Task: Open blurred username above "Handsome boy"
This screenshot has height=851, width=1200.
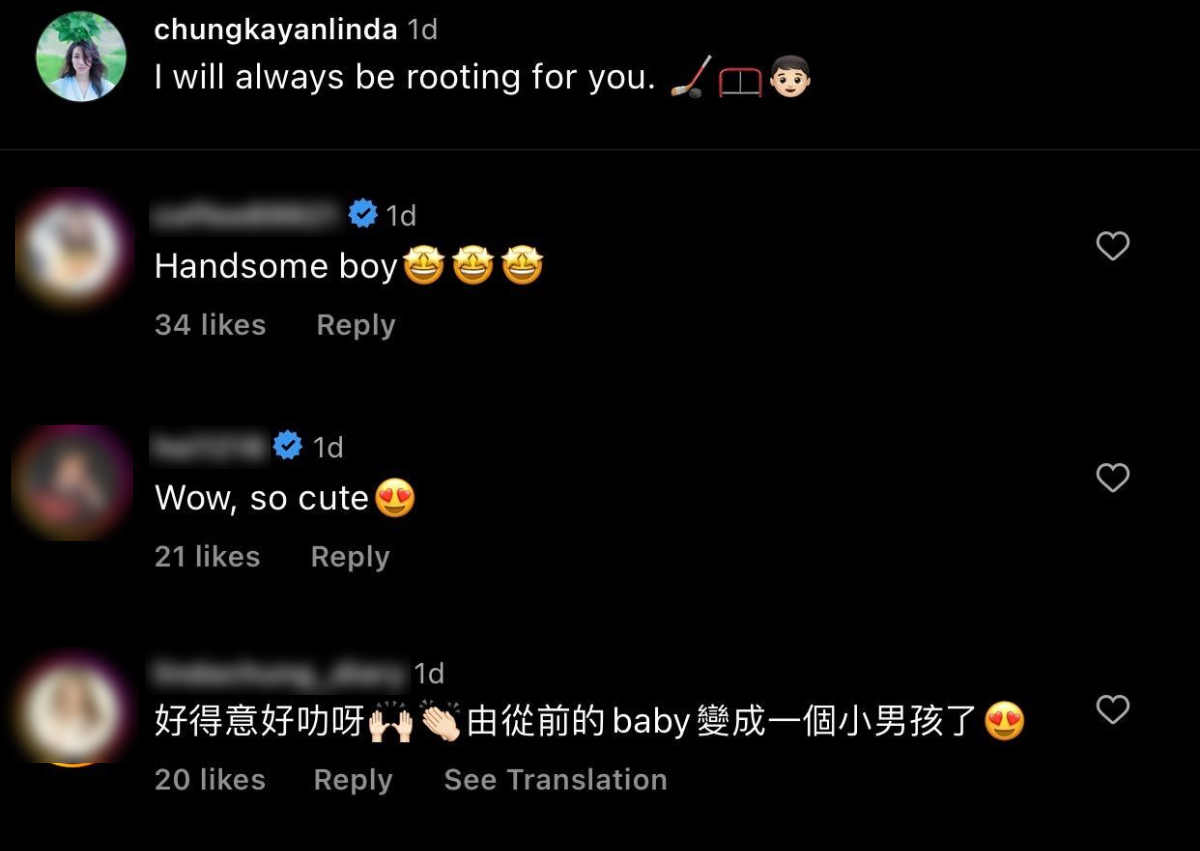Action: pos(247,214)
